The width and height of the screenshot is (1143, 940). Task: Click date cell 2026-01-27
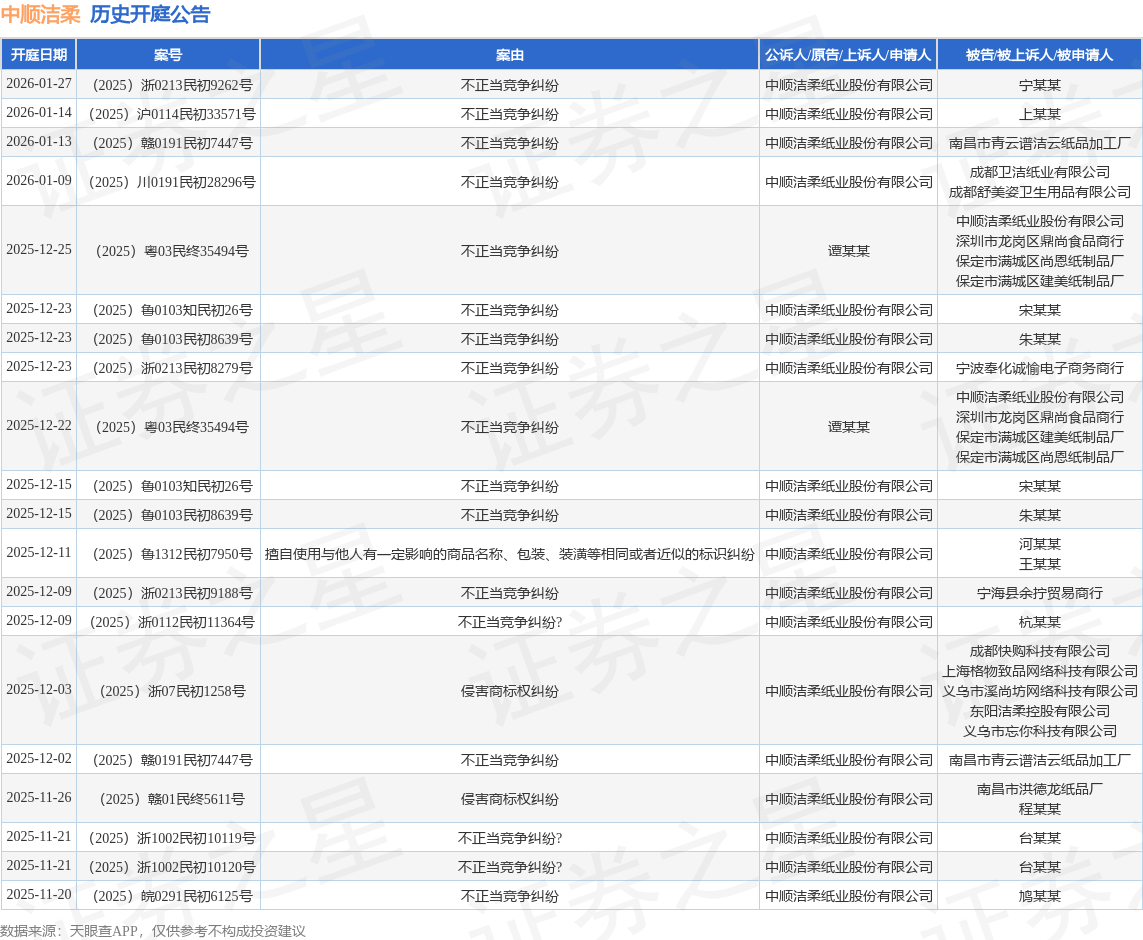(39, 84)
